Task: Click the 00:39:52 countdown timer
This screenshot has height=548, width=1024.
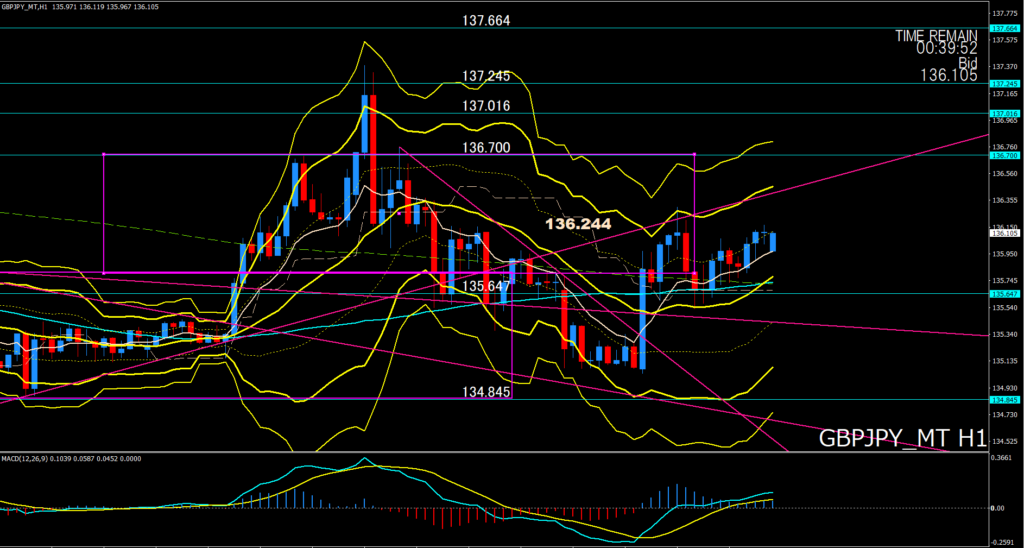Action: point(946,48)
